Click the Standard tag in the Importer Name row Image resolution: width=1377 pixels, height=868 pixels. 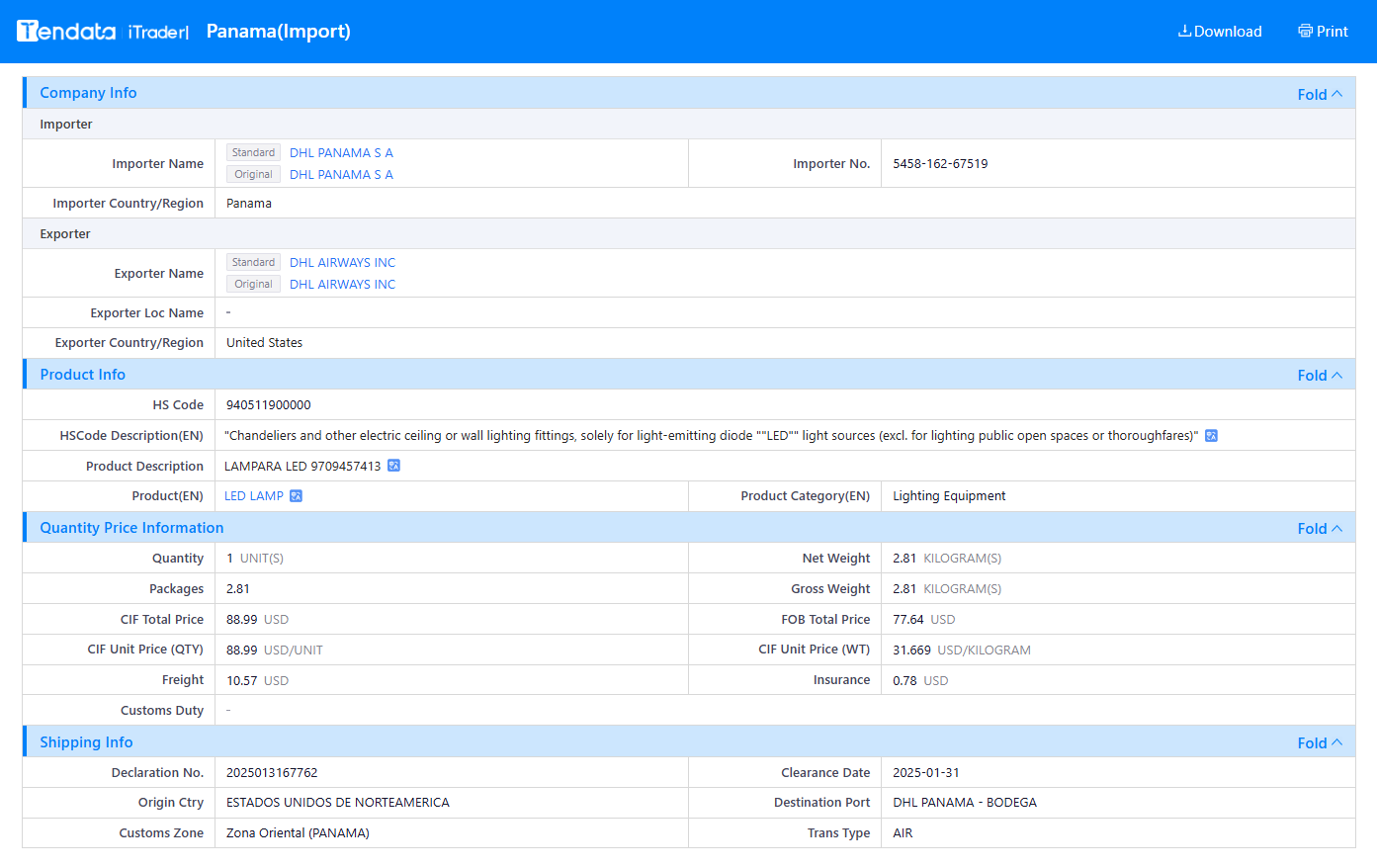(253, 152)
